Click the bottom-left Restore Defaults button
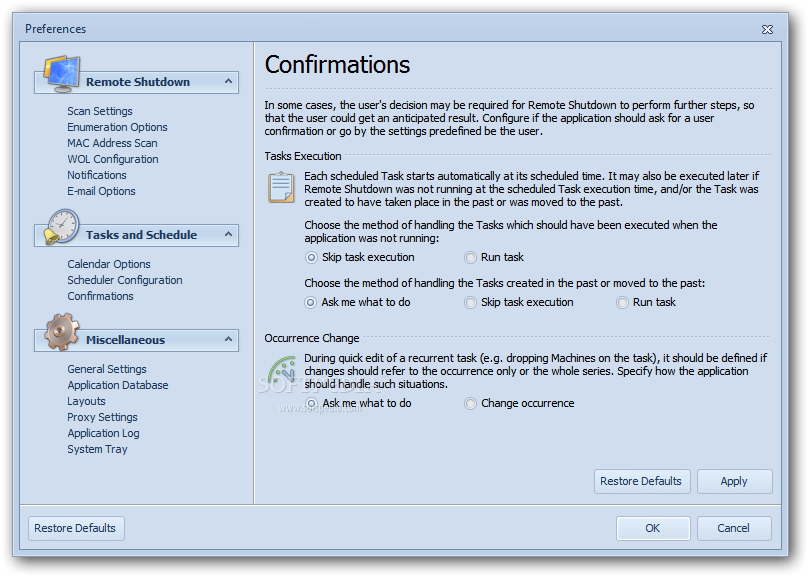The image size is (809, 577). pyautogui.click(x=75, y=528)
